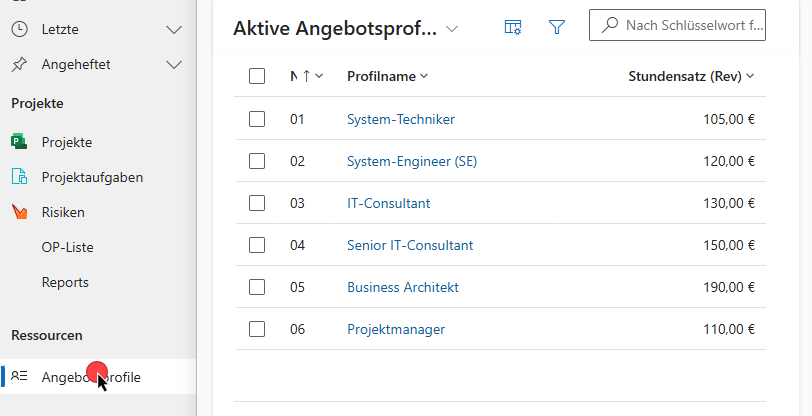Click the Projekte app icon
Viewport: 812px width, 416px height.
click(19, 142)
